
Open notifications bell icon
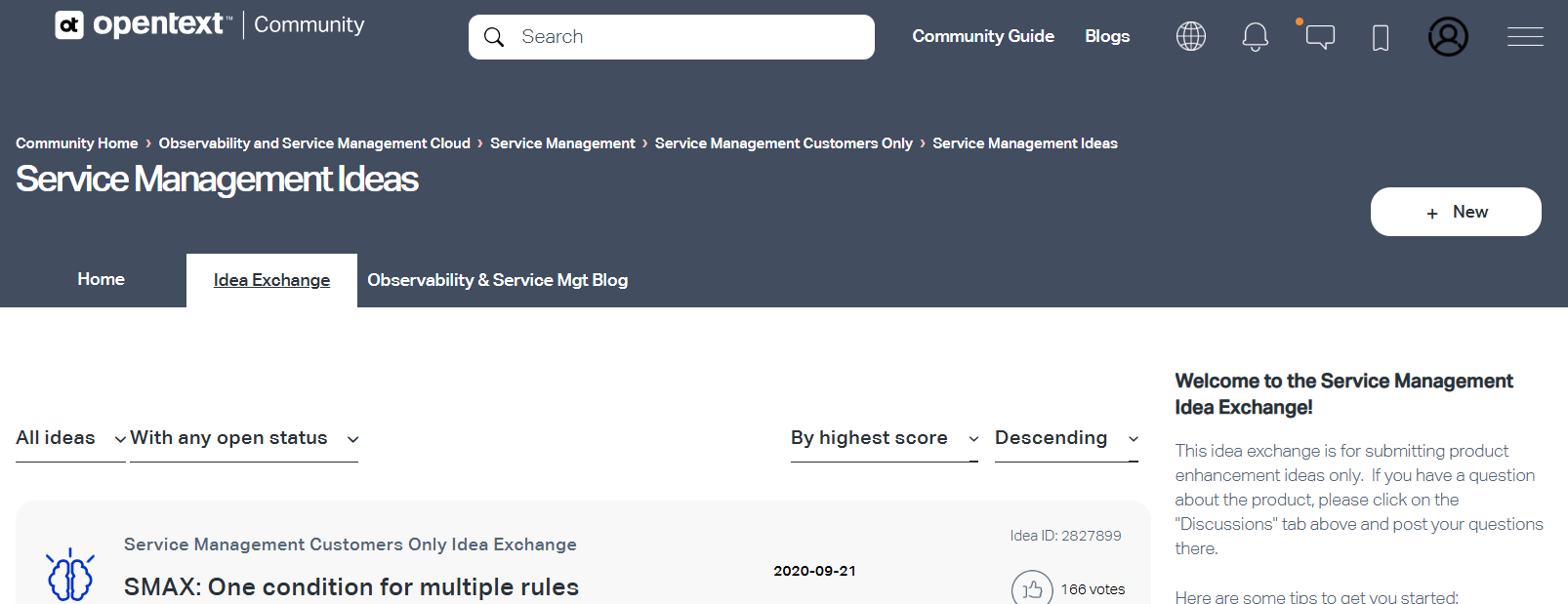[x=1256, y=37]
